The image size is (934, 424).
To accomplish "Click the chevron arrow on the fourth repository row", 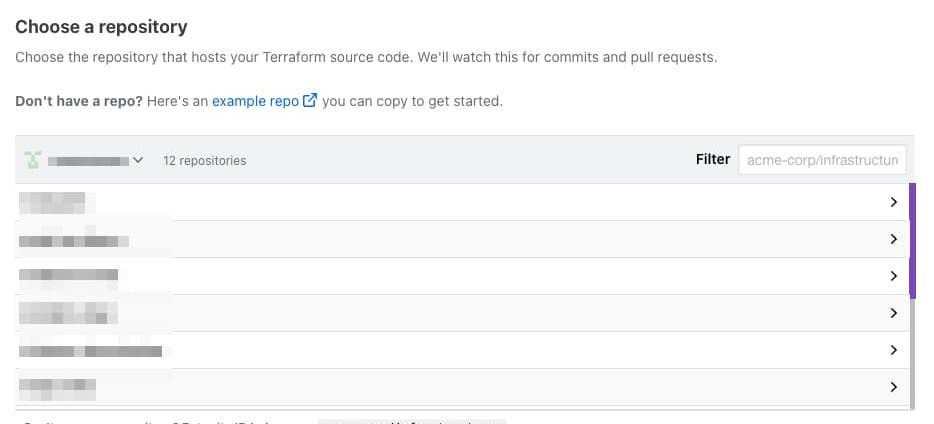I will click(893, 313).
